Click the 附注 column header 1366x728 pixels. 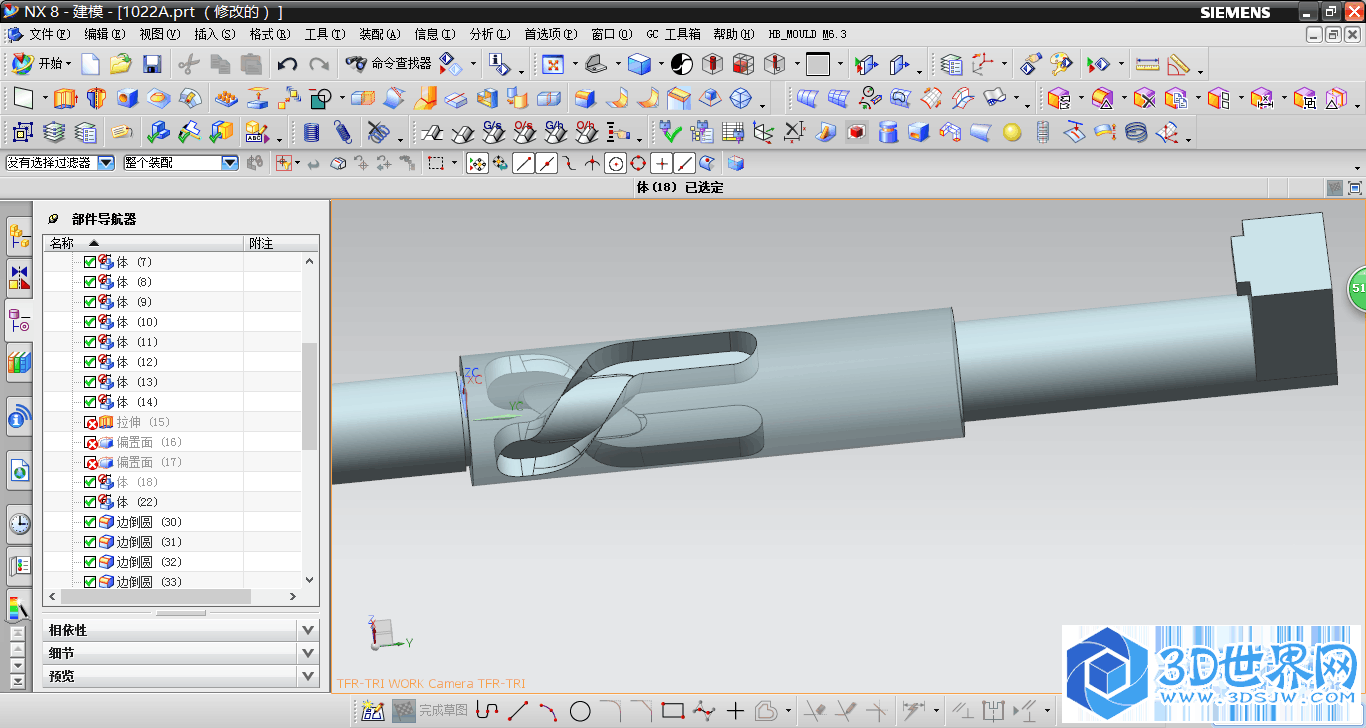[x=282, y=243]
